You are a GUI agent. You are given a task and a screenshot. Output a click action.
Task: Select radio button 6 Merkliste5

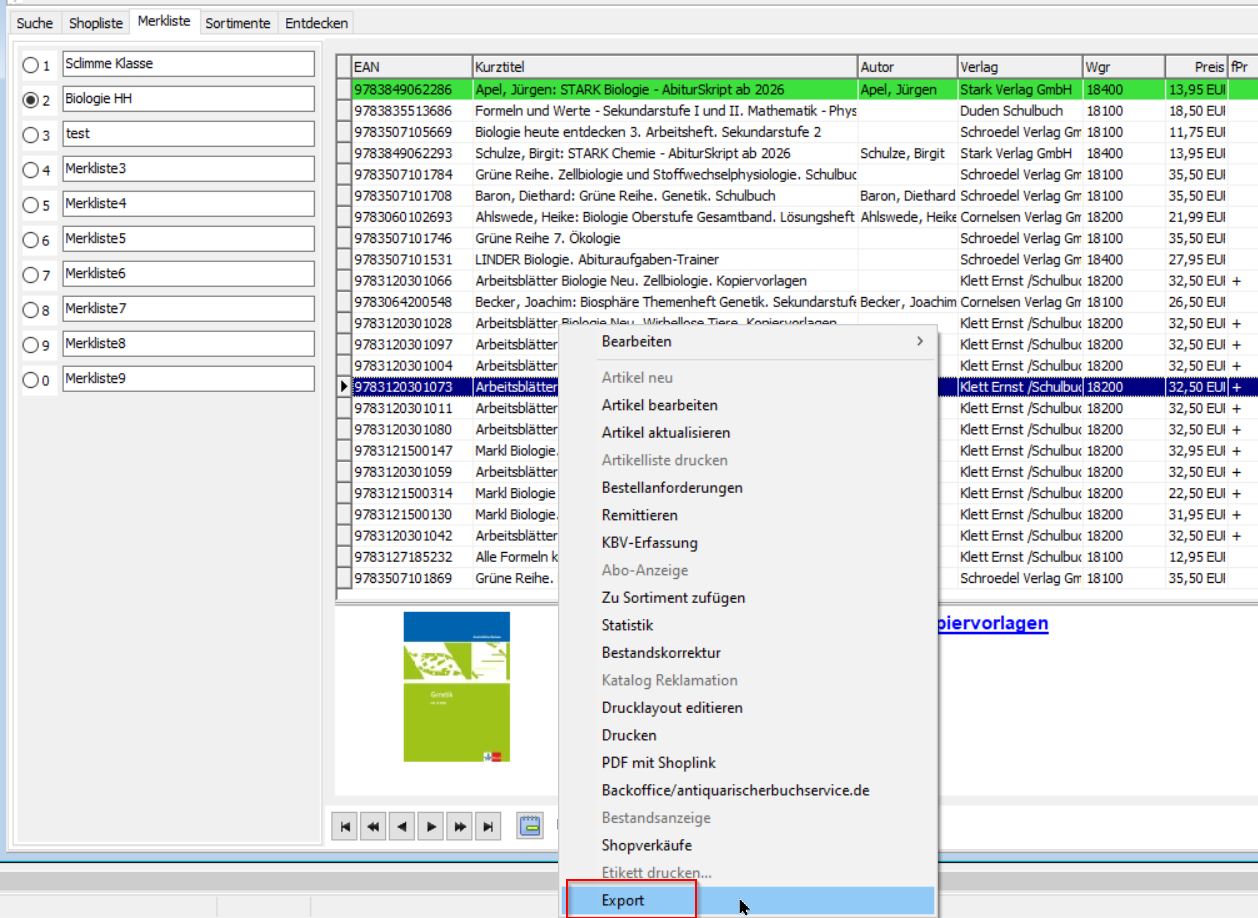pyautogui.click(x=31, y=240)
